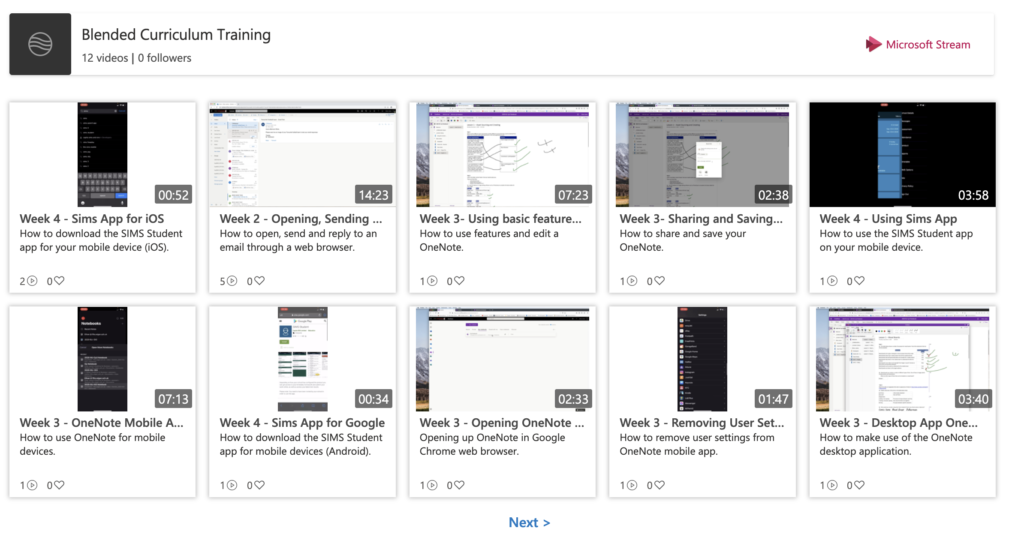Click the title Week 3 - Removing User Set...
This screenshot has height=540, width=1024.
701,422
